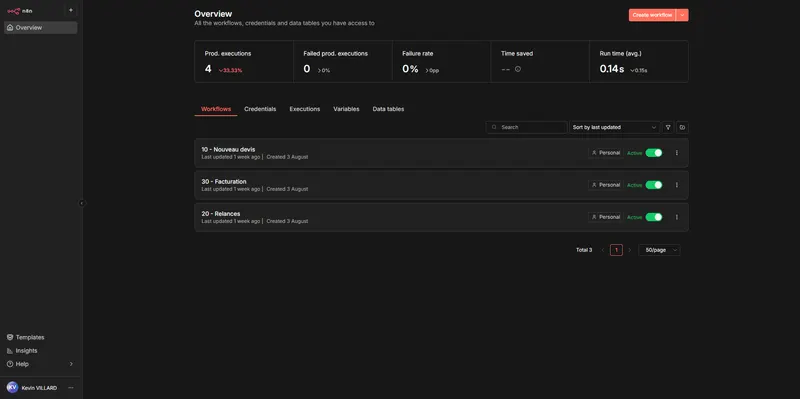800x399 pixels.
Task: Deactivate the 30 - Facturation workflow toggle
Action: 654,185
